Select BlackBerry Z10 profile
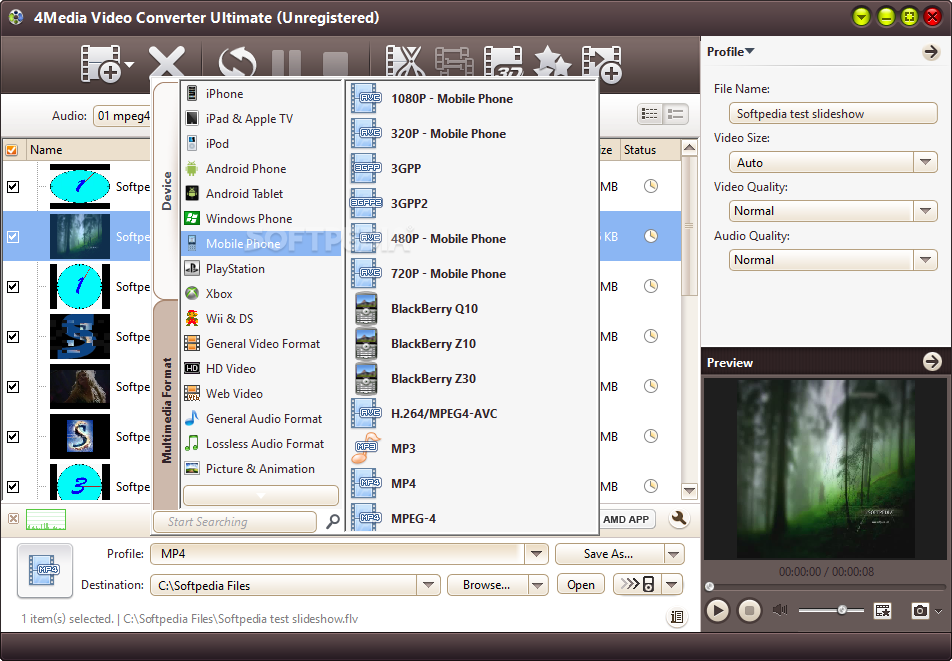Screen dimensions: 952x661 coord(471,344)
